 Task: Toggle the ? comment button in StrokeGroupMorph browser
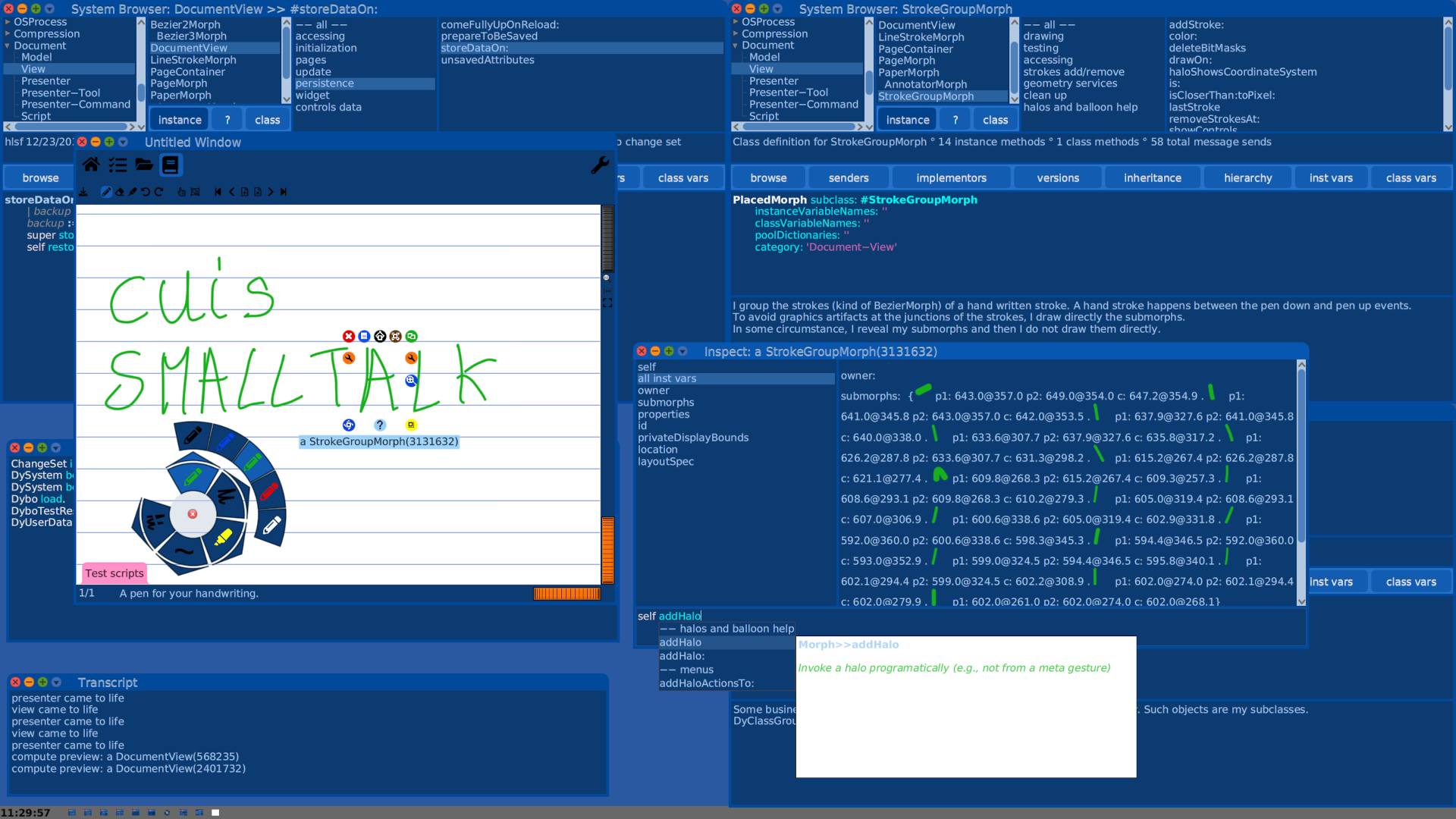tap(955, 120)
